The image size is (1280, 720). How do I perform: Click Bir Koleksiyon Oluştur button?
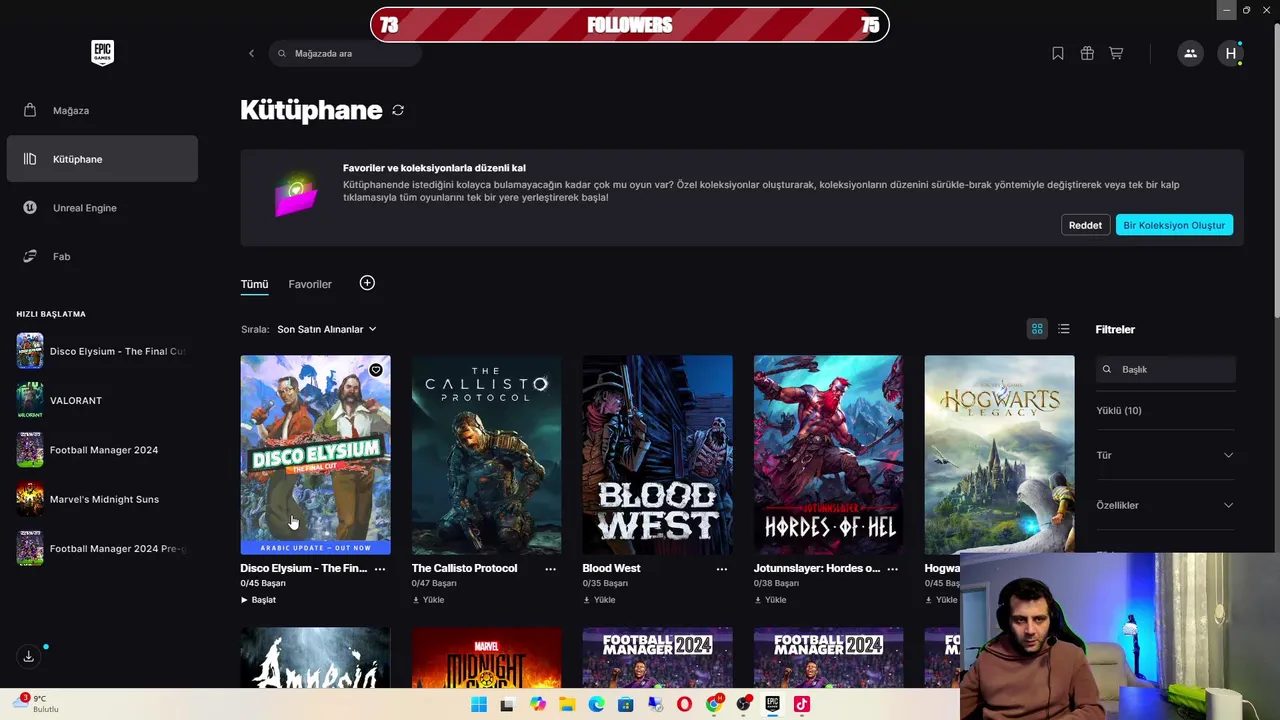pos(1174,225)
